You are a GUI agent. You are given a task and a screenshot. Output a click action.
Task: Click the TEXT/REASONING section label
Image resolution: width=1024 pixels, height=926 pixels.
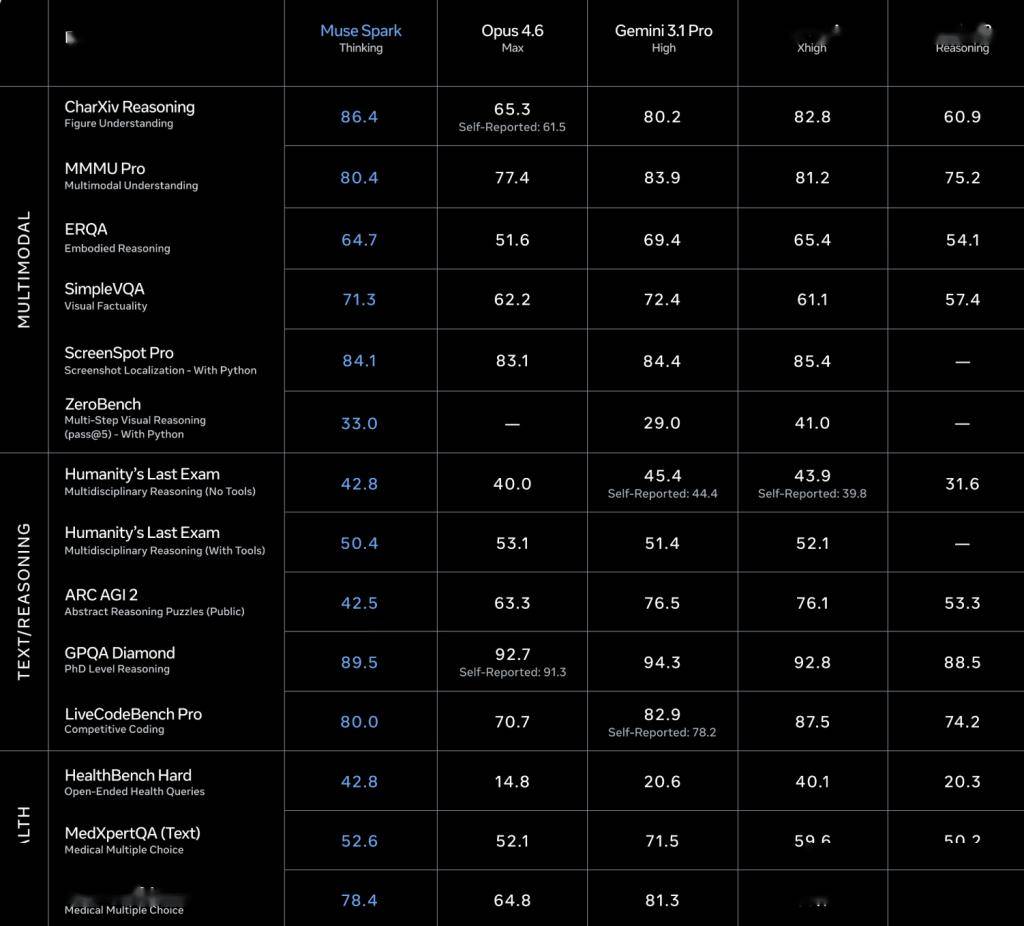coord(24,601)
